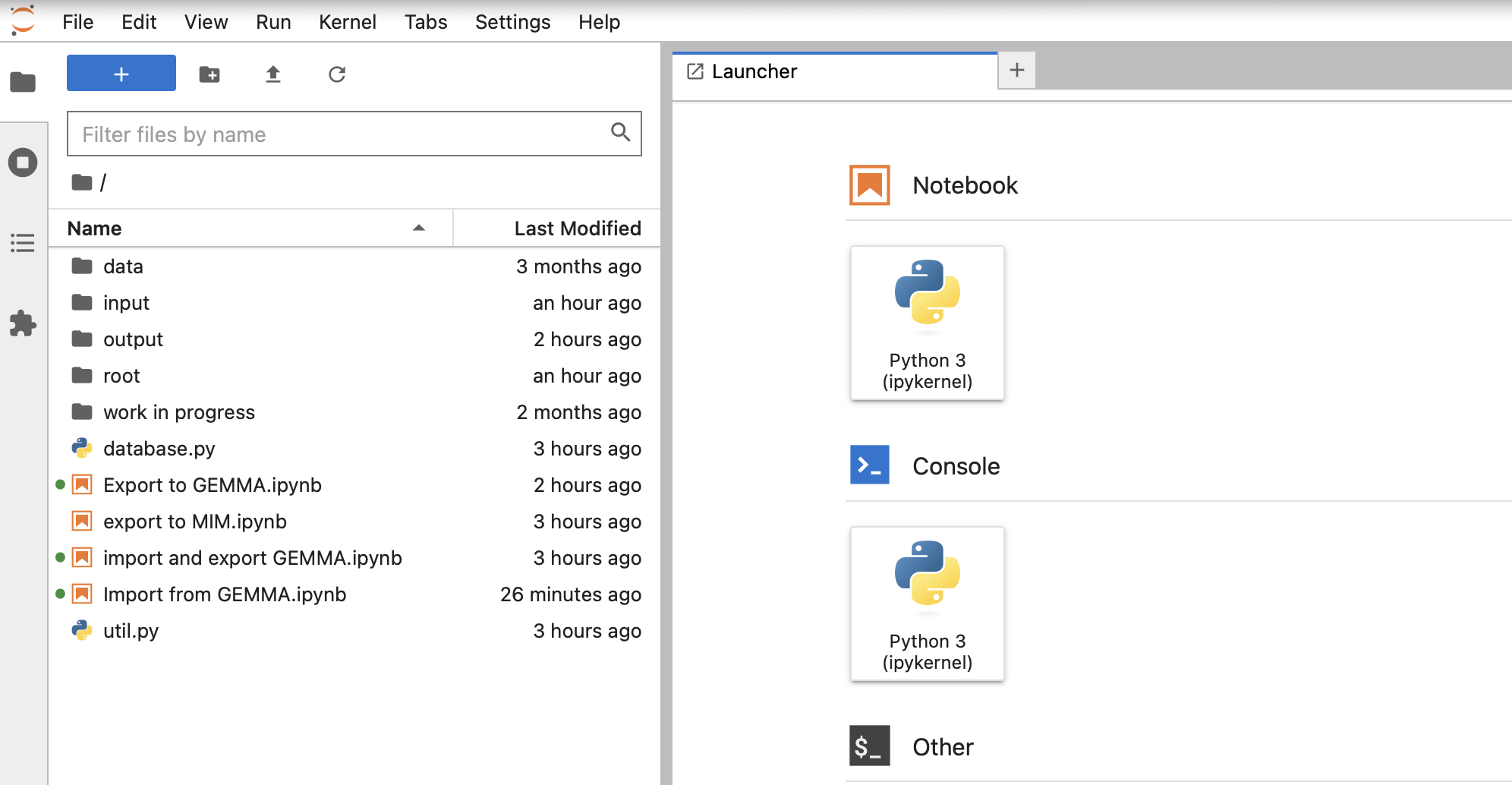The height and width of the screenshot is (785, 1512).
Task: Open the Kernel menu
Action: [x=347, y=22]
